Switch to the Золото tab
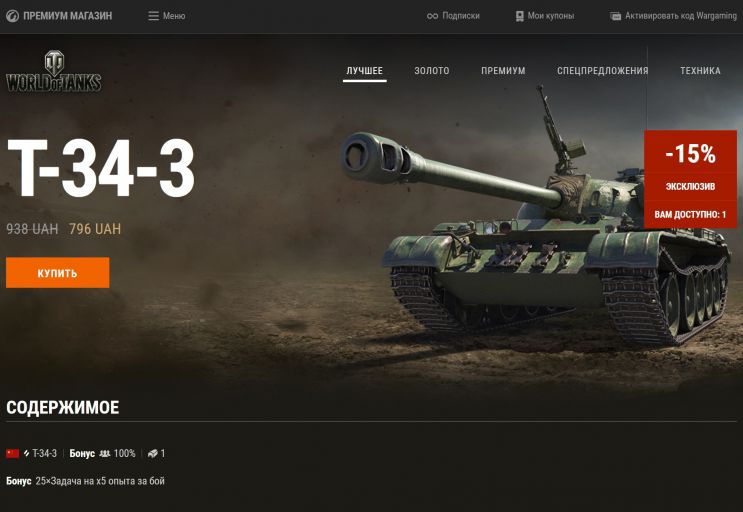 (432, 71)
